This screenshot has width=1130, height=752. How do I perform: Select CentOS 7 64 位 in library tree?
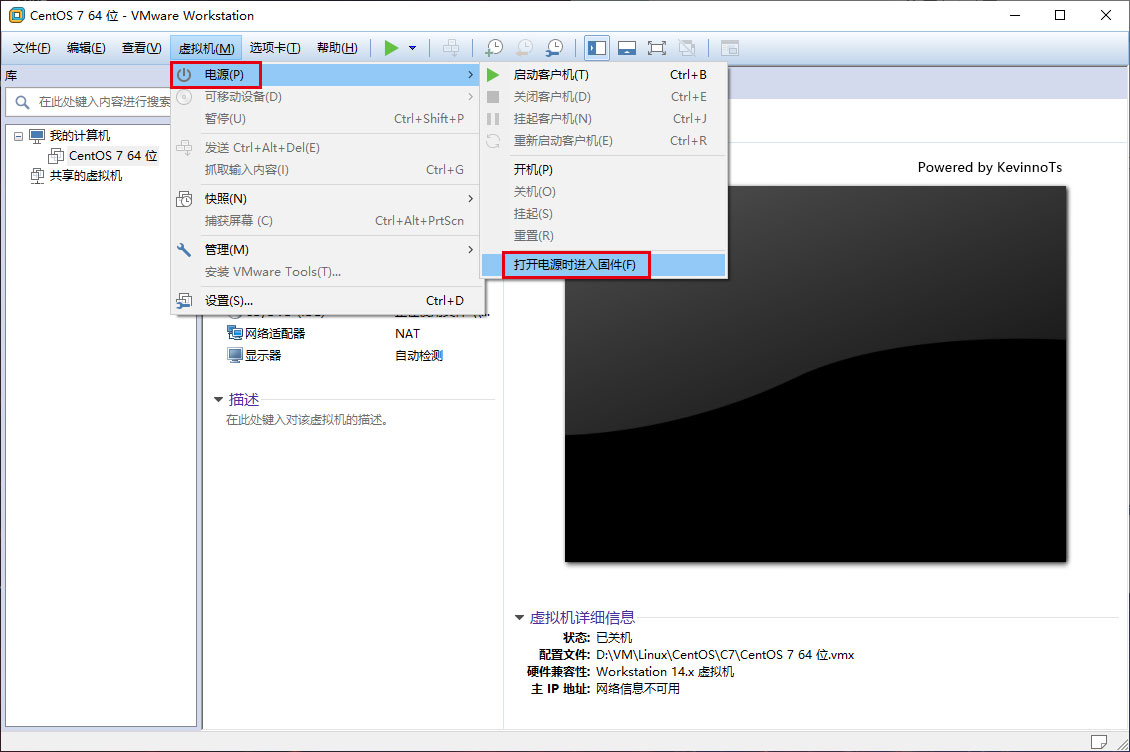[x=112, y=156]
